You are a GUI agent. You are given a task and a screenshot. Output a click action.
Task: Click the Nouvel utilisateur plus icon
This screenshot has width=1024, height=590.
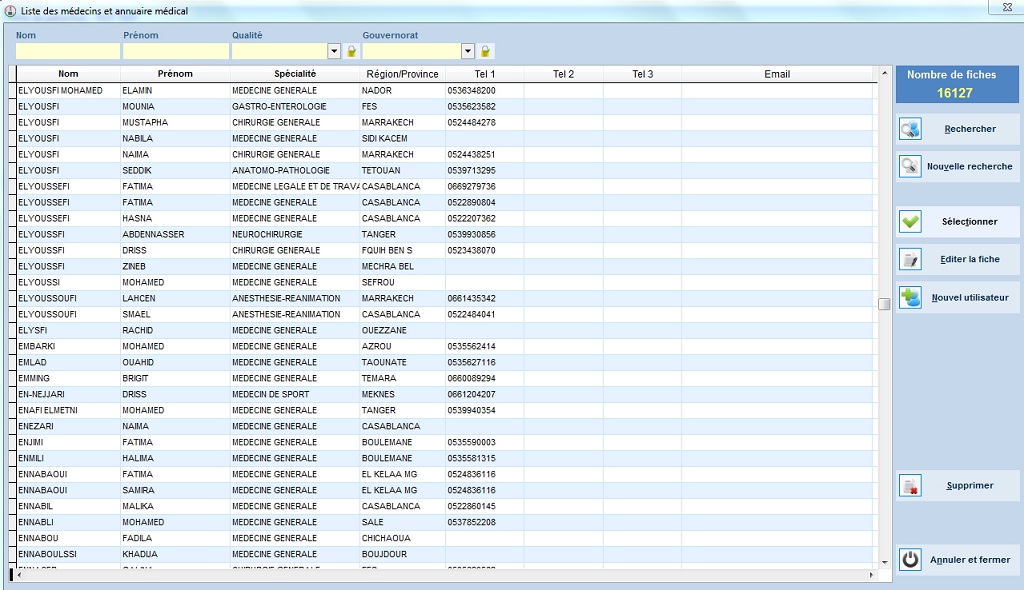pos(910,298)
